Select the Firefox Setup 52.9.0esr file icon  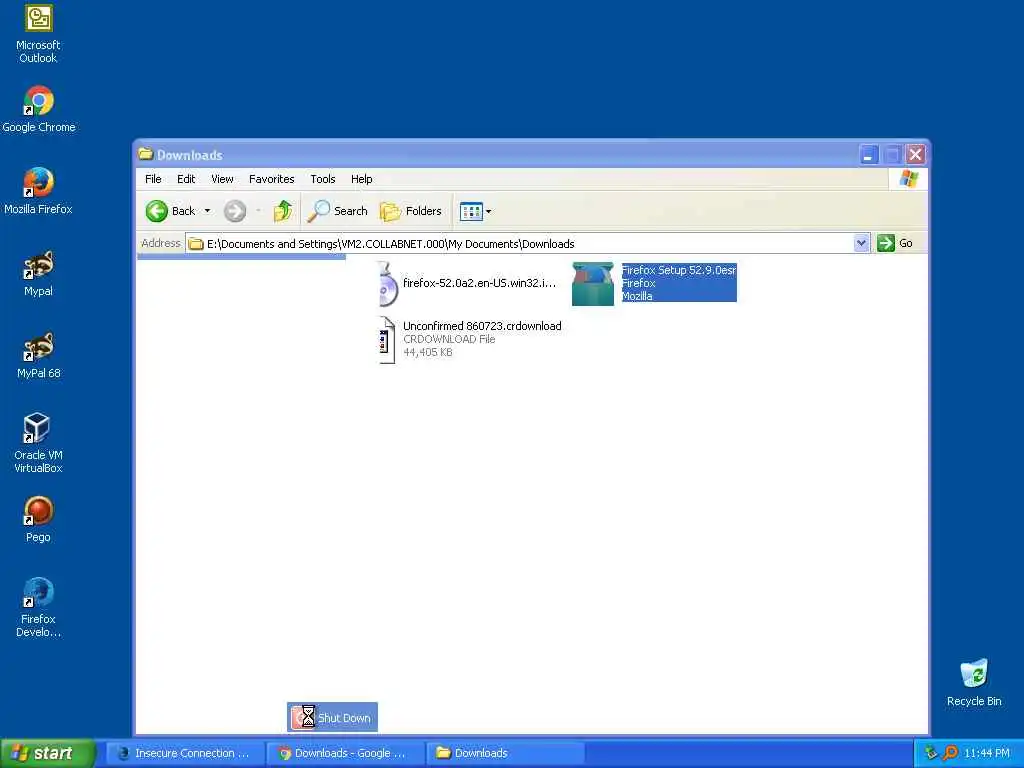(x=593, y=284)
